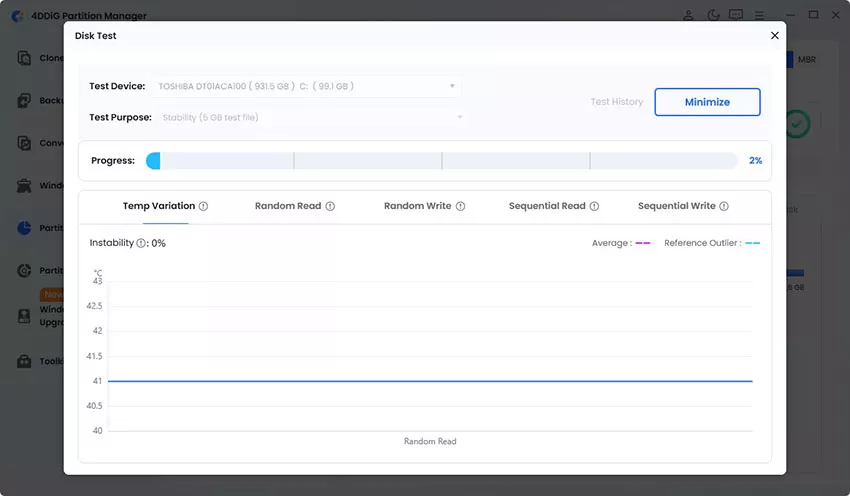Viewport: 850px width, 496px height.
Task: Switch to Temp Variation tab
Action: click(x=159, y=206)
